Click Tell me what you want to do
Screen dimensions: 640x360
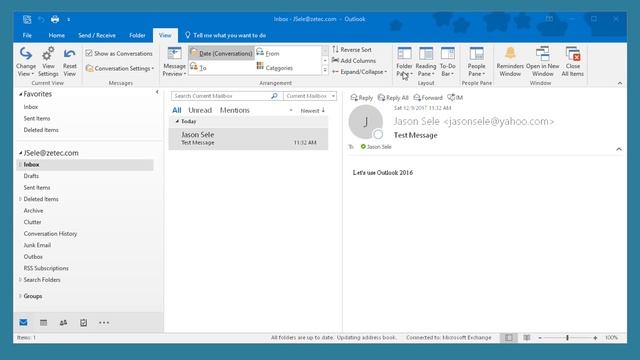coord(225,36)
